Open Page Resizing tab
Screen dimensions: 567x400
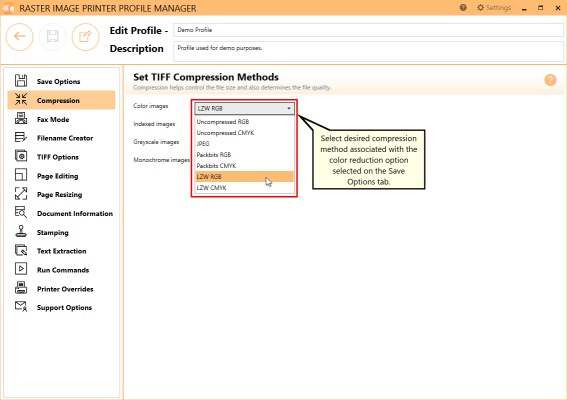pyautogui.click(x=60, y=195)
